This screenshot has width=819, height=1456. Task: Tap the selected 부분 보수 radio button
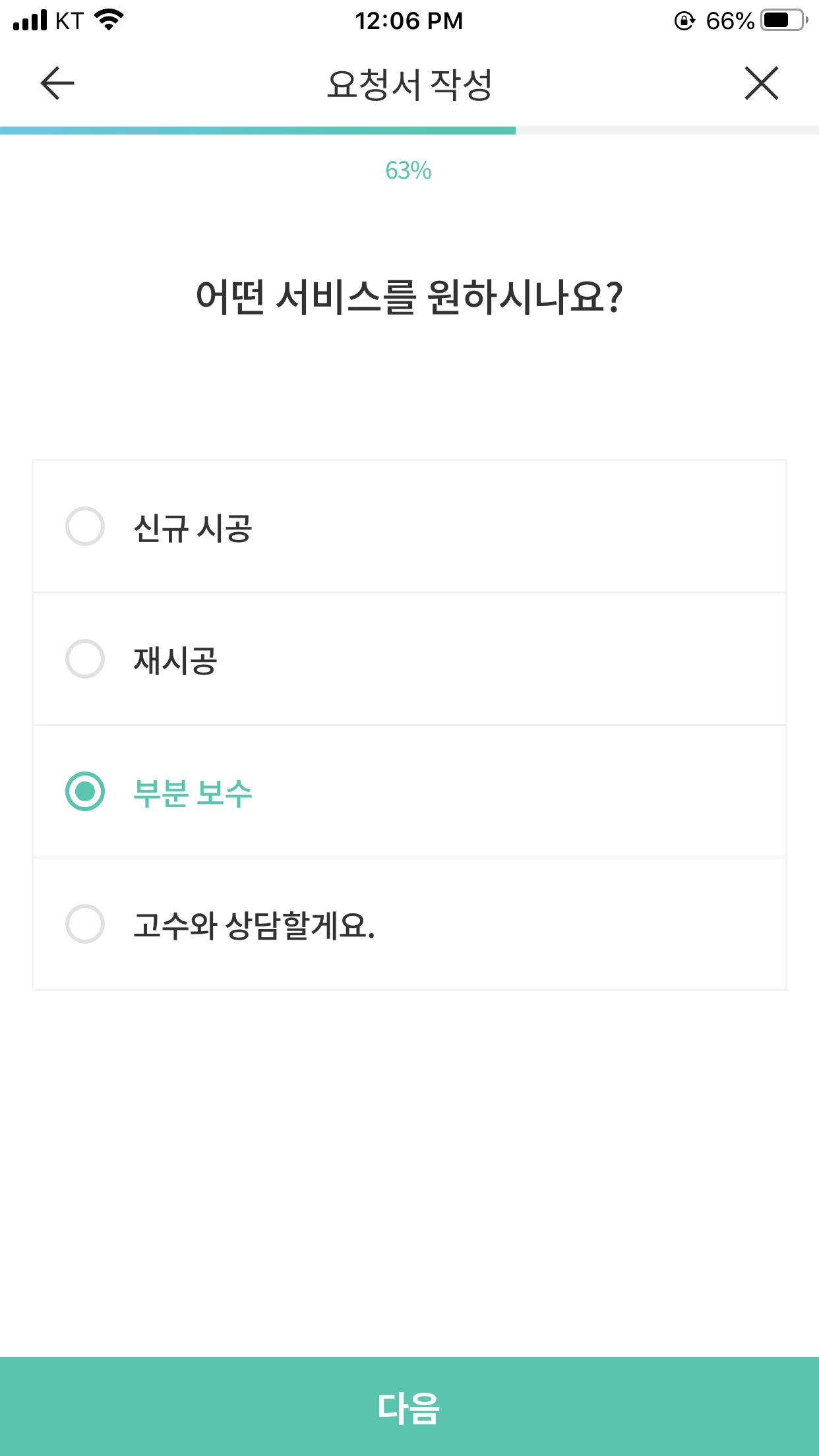tap(85, 791)
